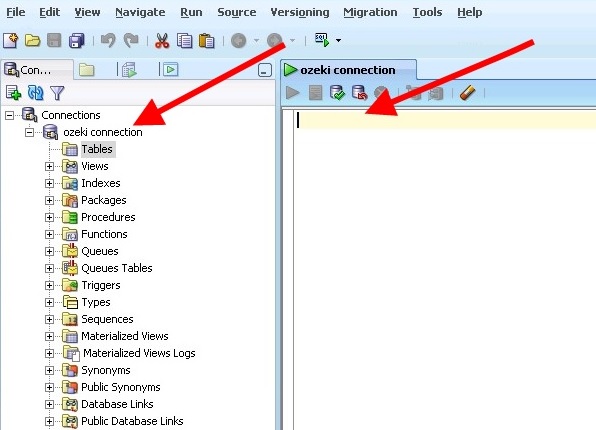Expand the Procedures node
The height and width of the screenshot is (430, 596).
coord(49,217)
